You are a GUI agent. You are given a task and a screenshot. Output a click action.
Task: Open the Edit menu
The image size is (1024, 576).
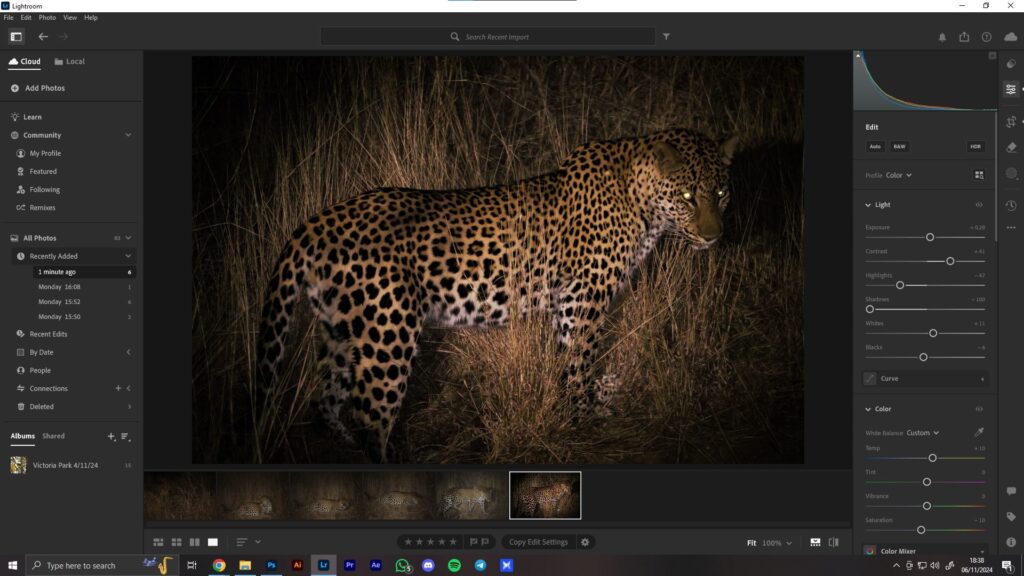(x=26, y=18)
